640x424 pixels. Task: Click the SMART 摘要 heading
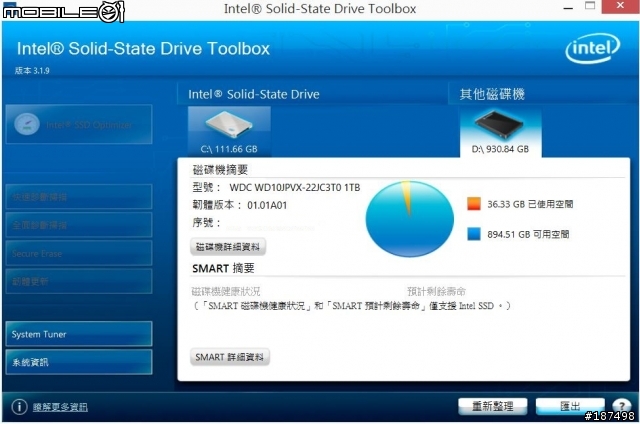click(x=223, y=268)
